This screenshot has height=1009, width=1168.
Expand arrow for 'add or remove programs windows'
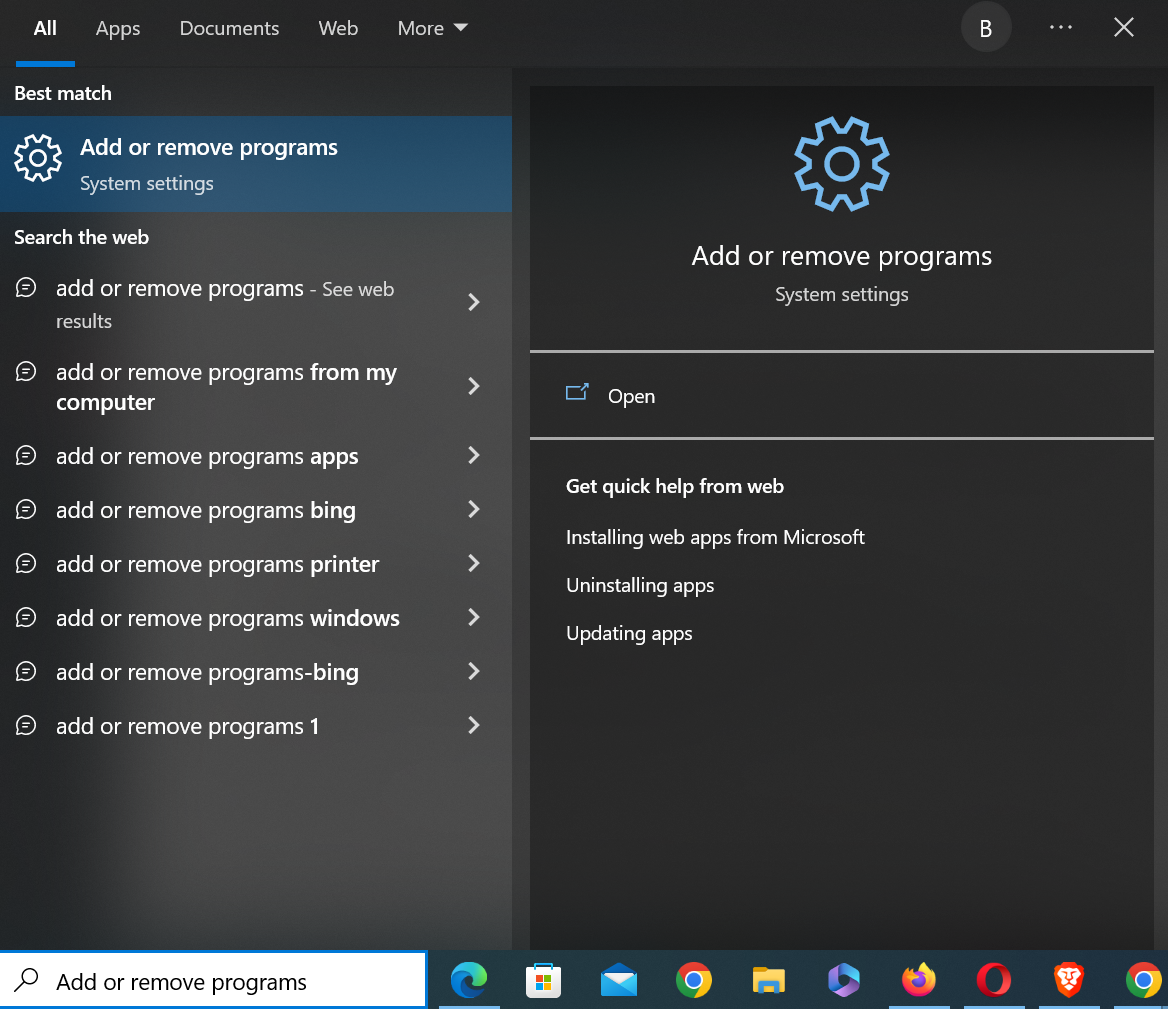(x=474, y=617)
